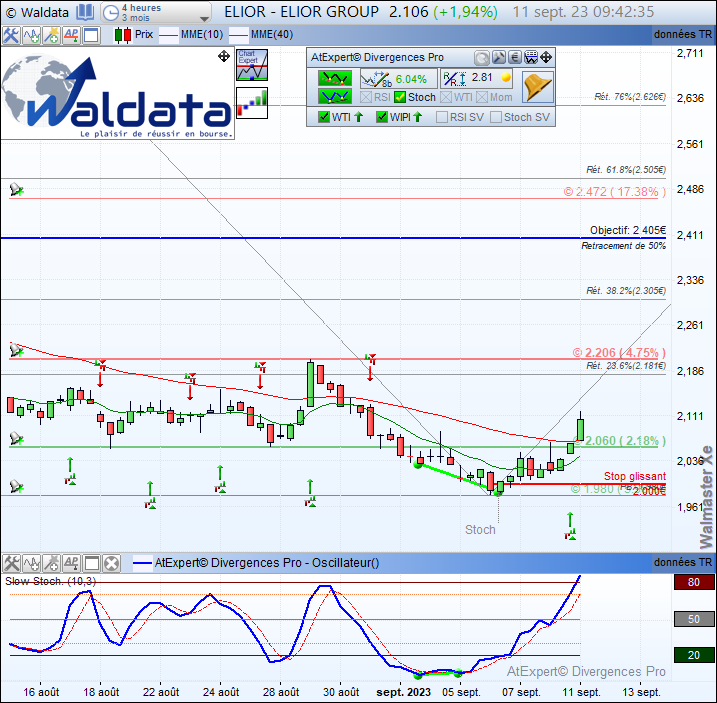
Task: Click the Stop glissant label
Action: coord(635,476)
